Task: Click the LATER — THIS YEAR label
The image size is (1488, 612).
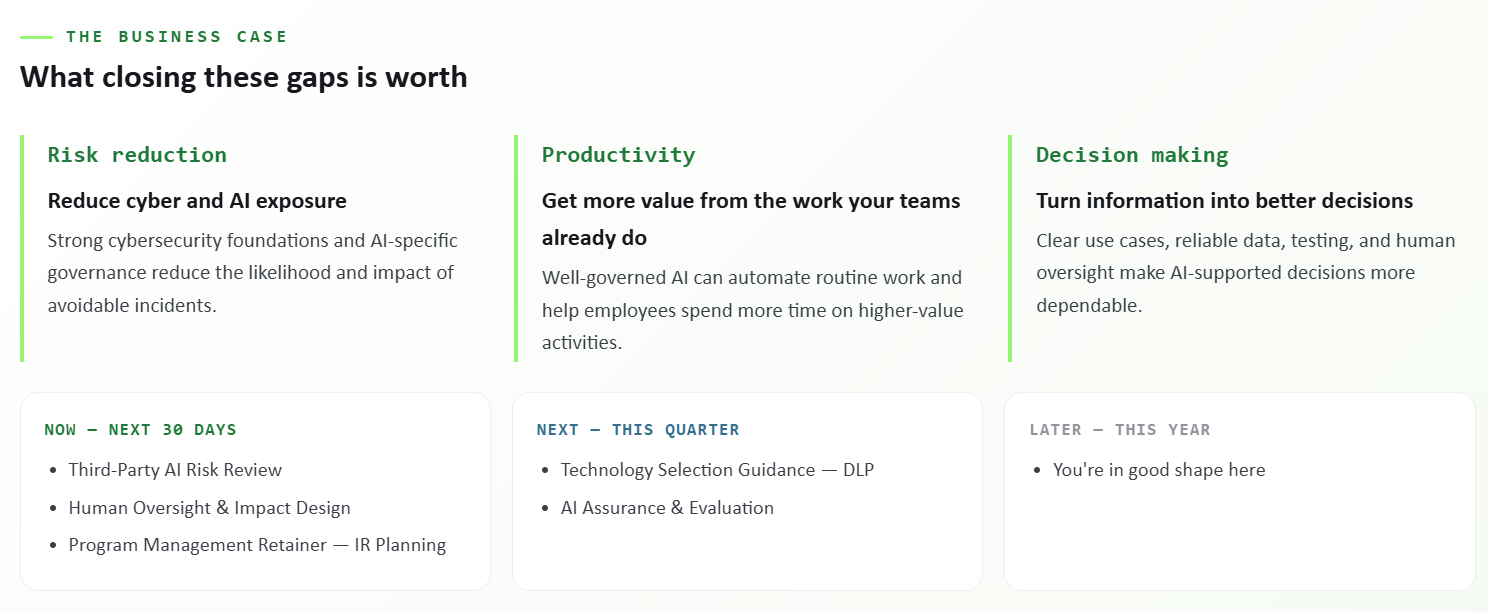Action: click(x=1120, y=430)
